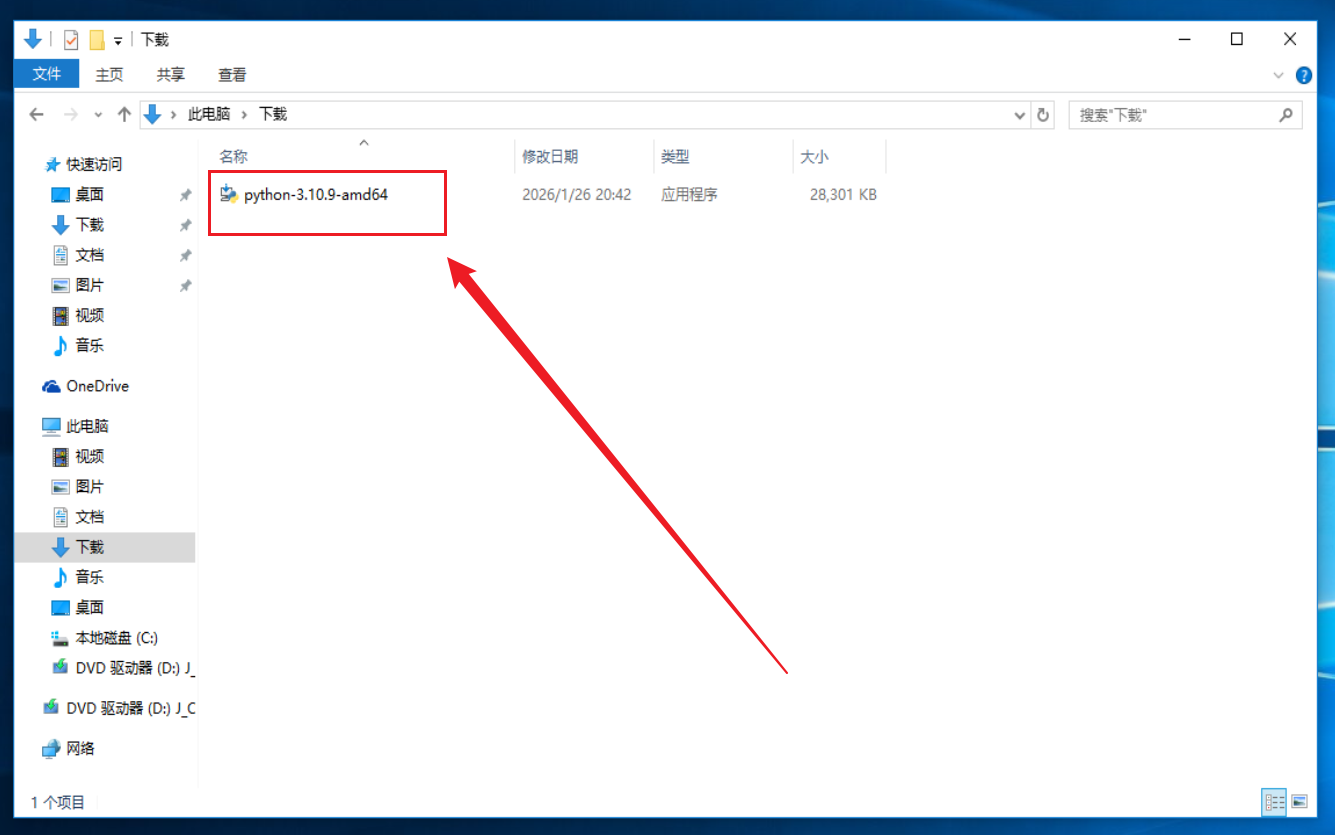Image resolution: width=1335 pixels, height=835 pixels.
Task: Sort by the 修改日期 column header
Action: click(550, 157)
